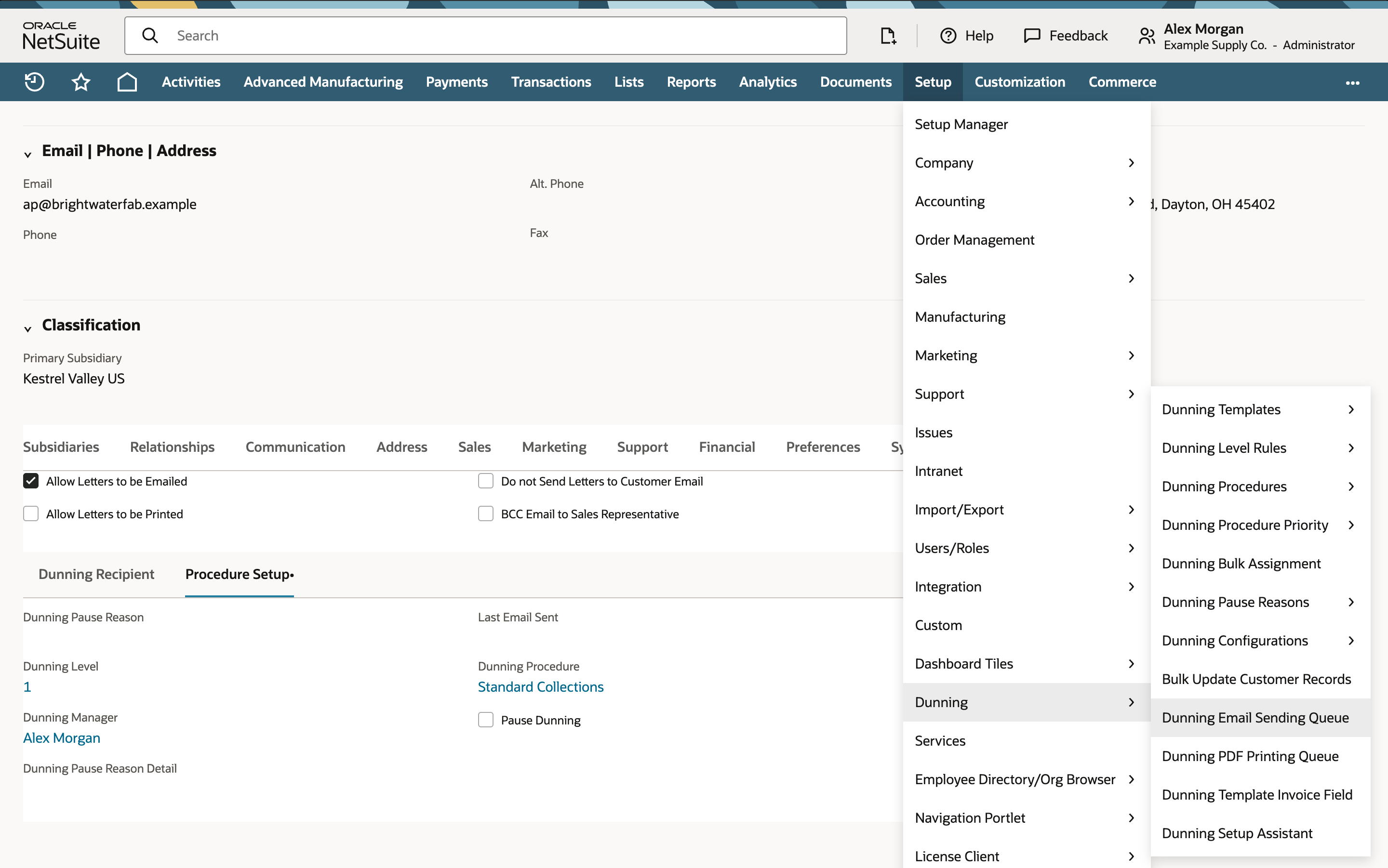Open the Reports menu
The image size is (1388, 868).
(x=691, y=82)
